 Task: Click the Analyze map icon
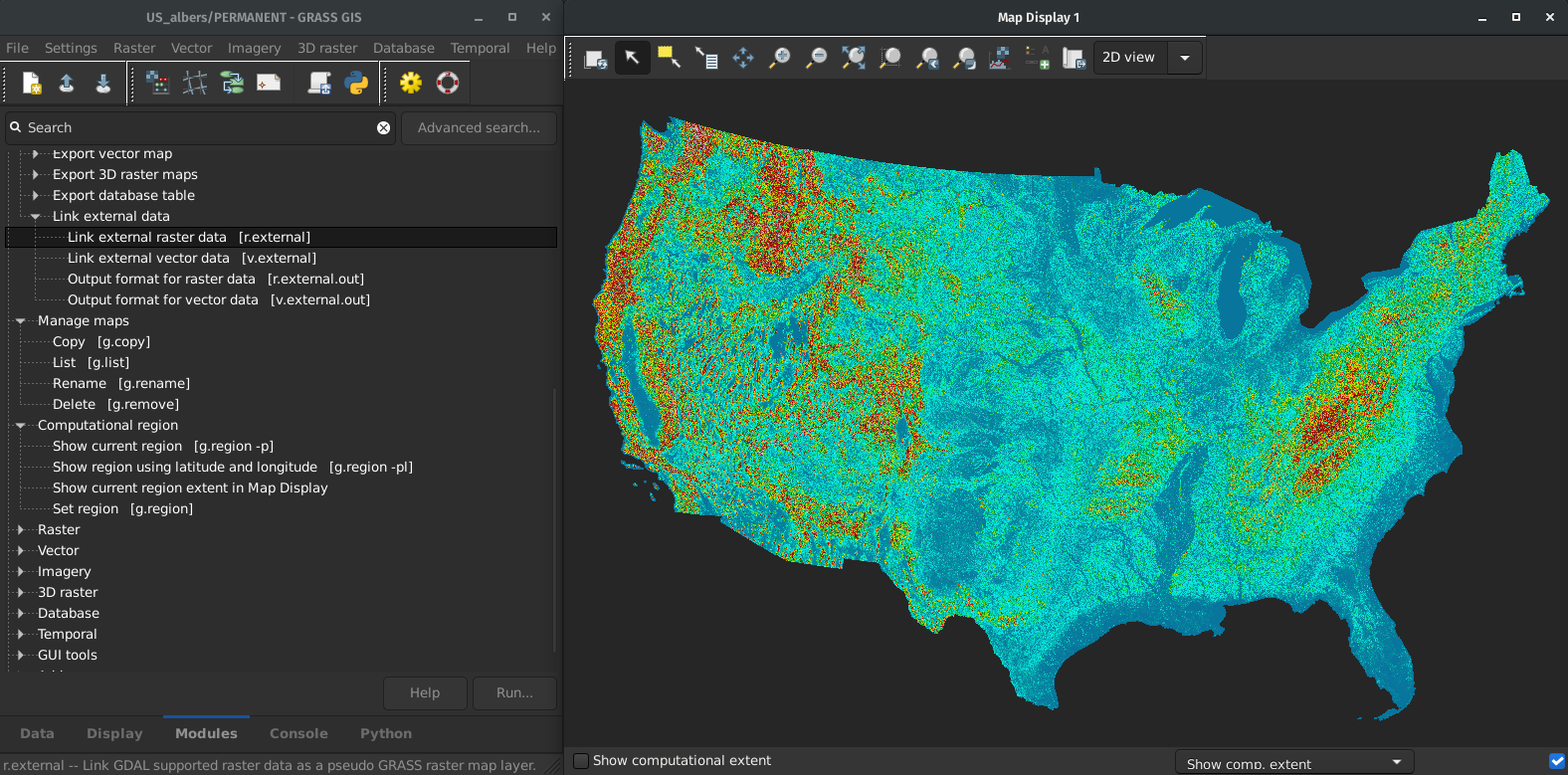tap(999, 59)
